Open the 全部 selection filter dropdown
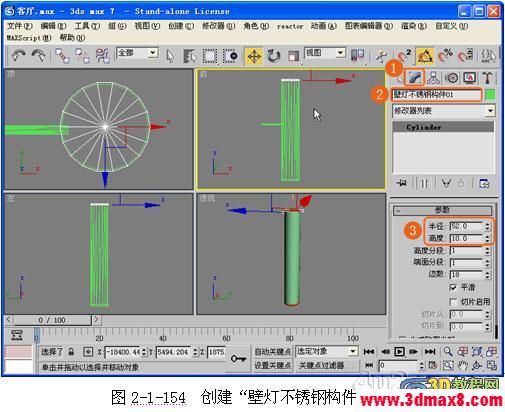This screenshot has height=412, width=505. point(153,53)
